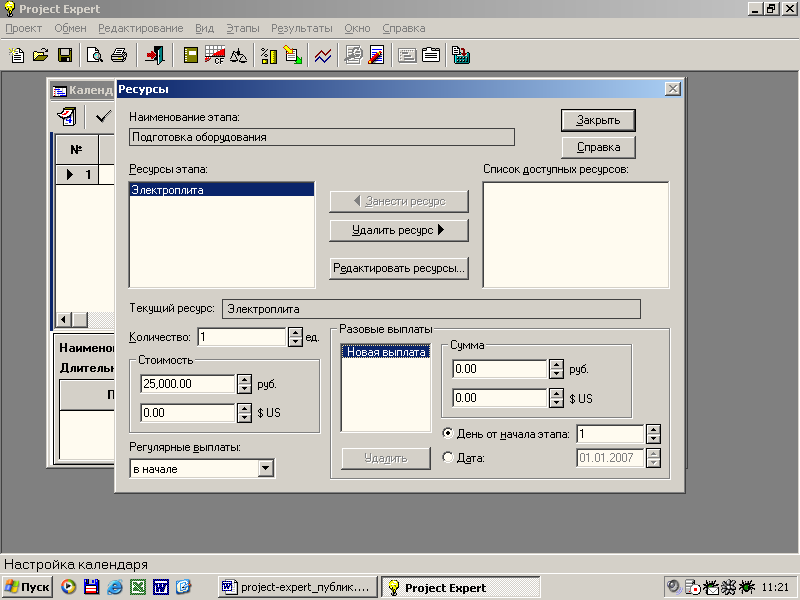
Task: Launch Windows Media Player from quick launch
Action: 68,587
